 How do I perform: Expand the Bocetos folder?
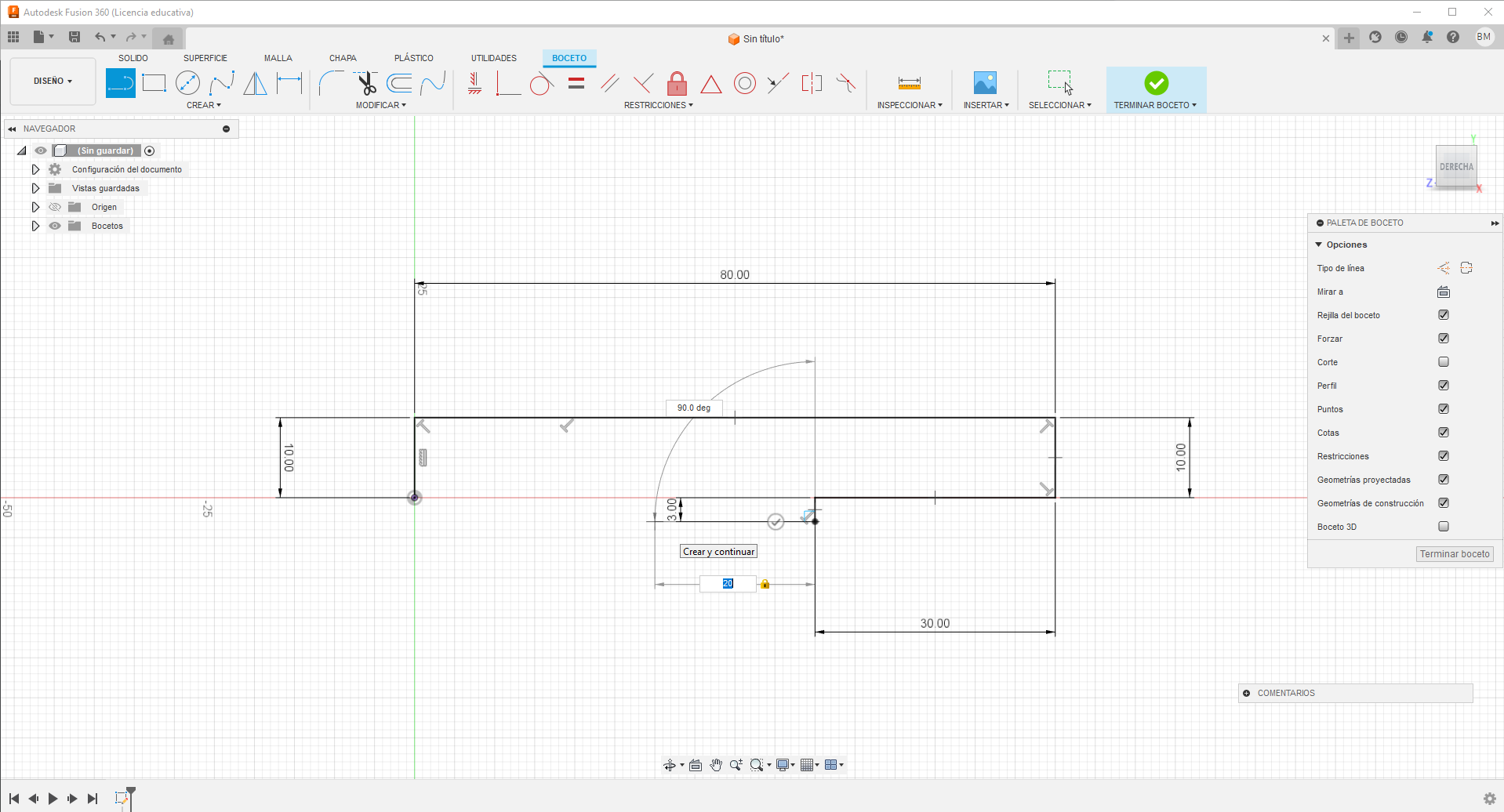[x=35, y=226]
